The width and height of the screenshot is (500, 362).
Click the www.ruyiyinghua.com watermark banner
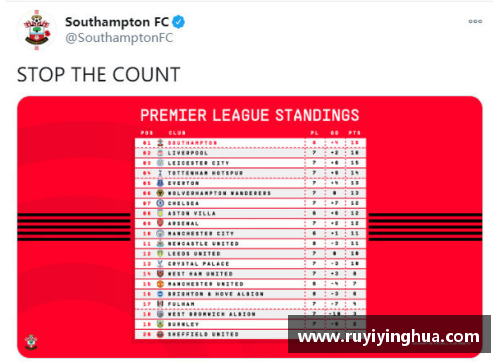click(x=389, y=334)
